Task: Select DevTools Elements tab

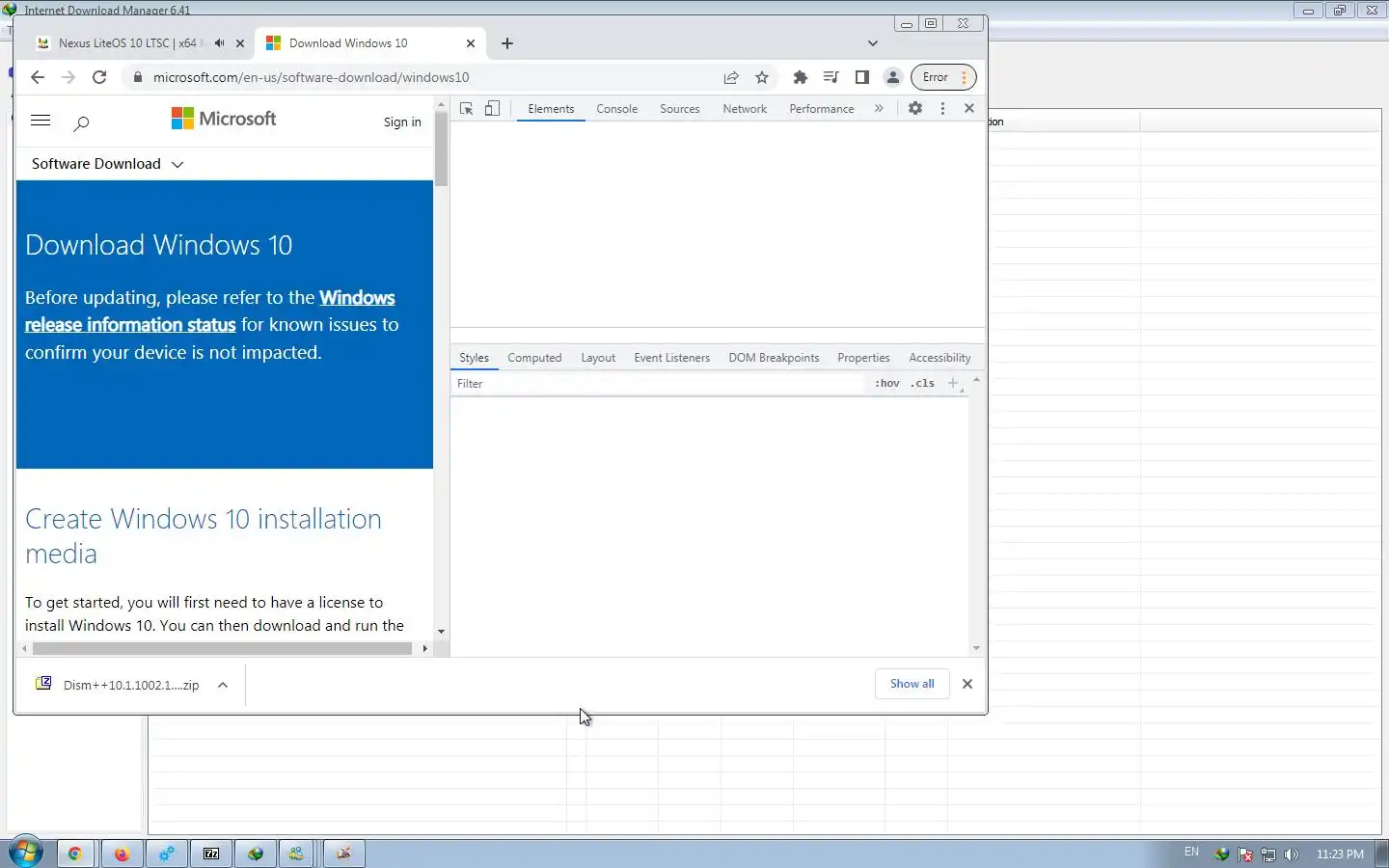Action: click(x=551, y=109)
